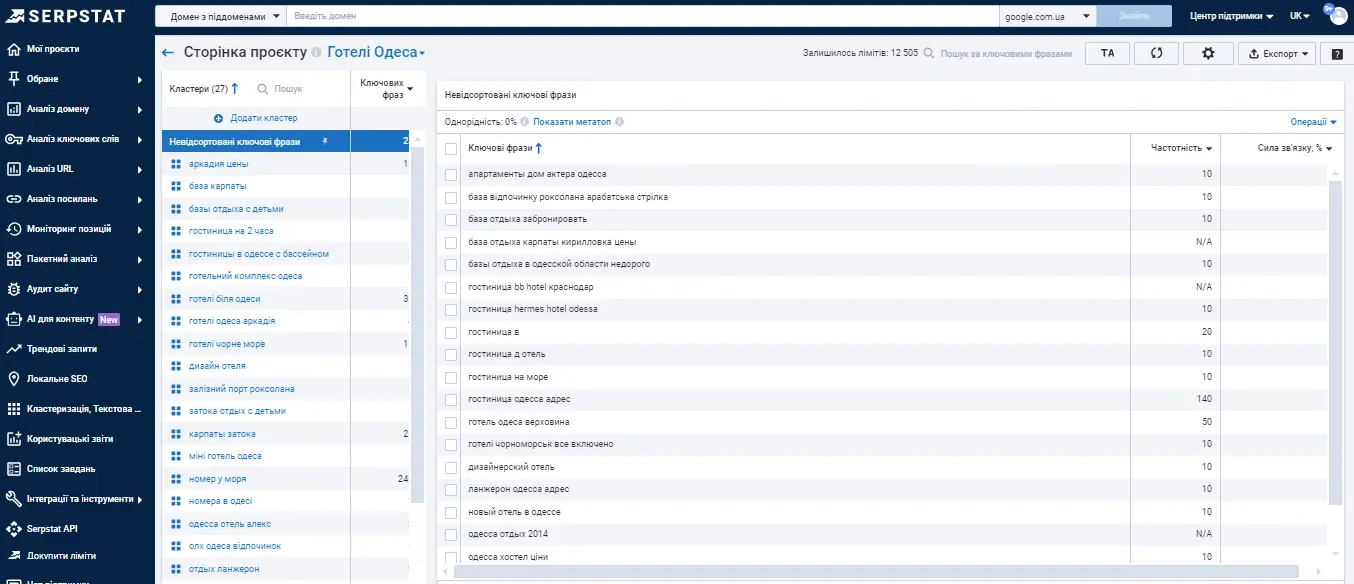Viewport: 1354px width, 584px height.
Task: Click refresh icon button in toolbar
Action: pos(1157,53)
